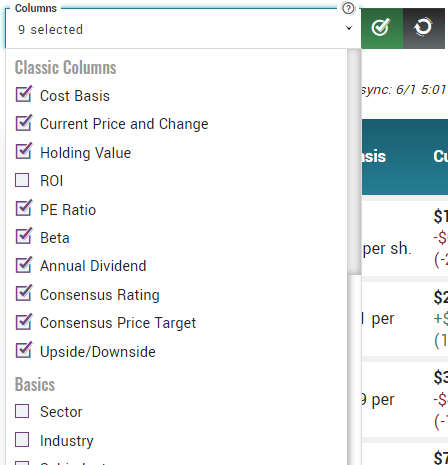Reset columns with the circular arrow button

[424, 28]
